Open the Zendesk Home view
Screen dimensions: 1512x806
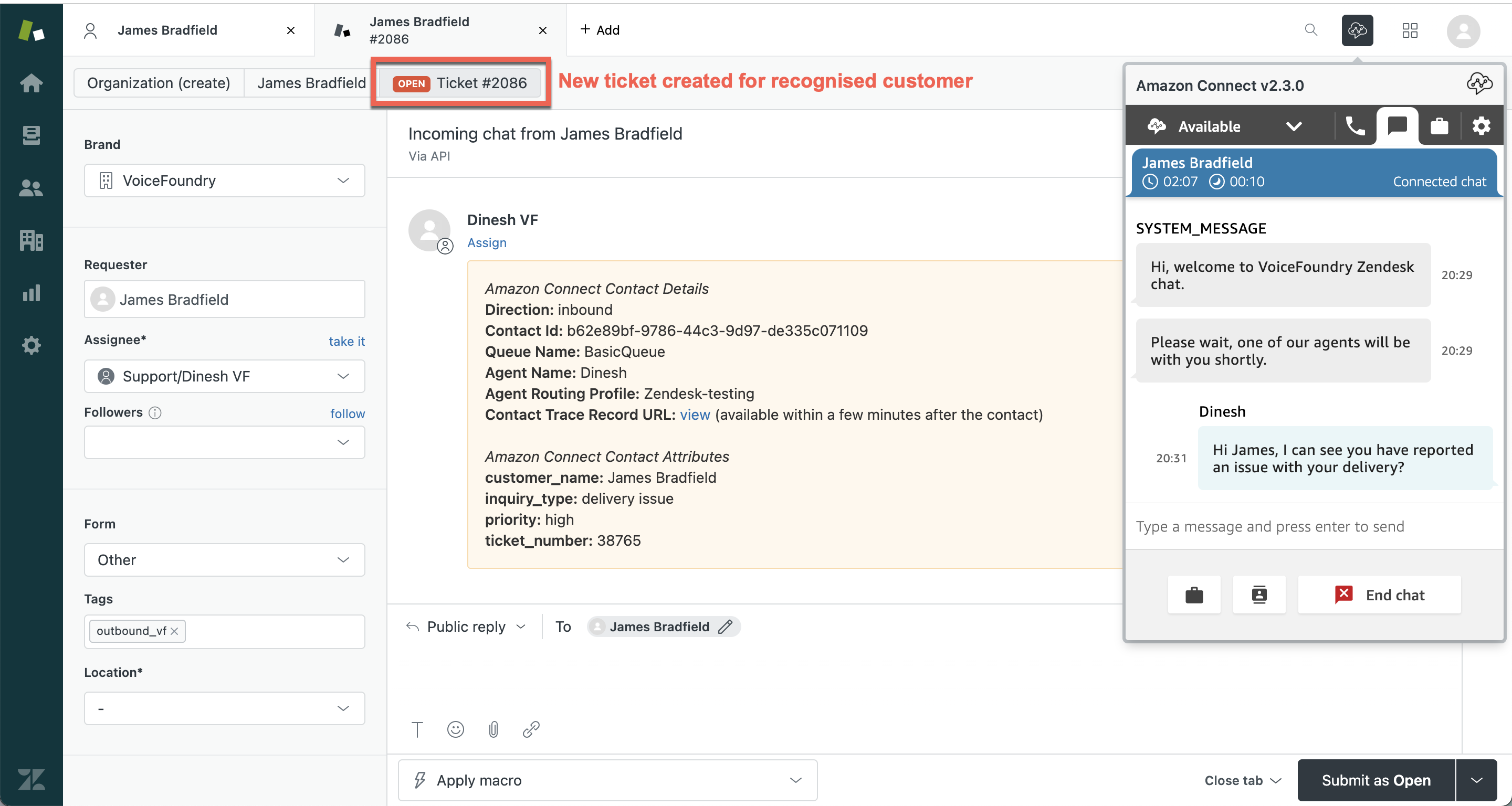point(31,83)
